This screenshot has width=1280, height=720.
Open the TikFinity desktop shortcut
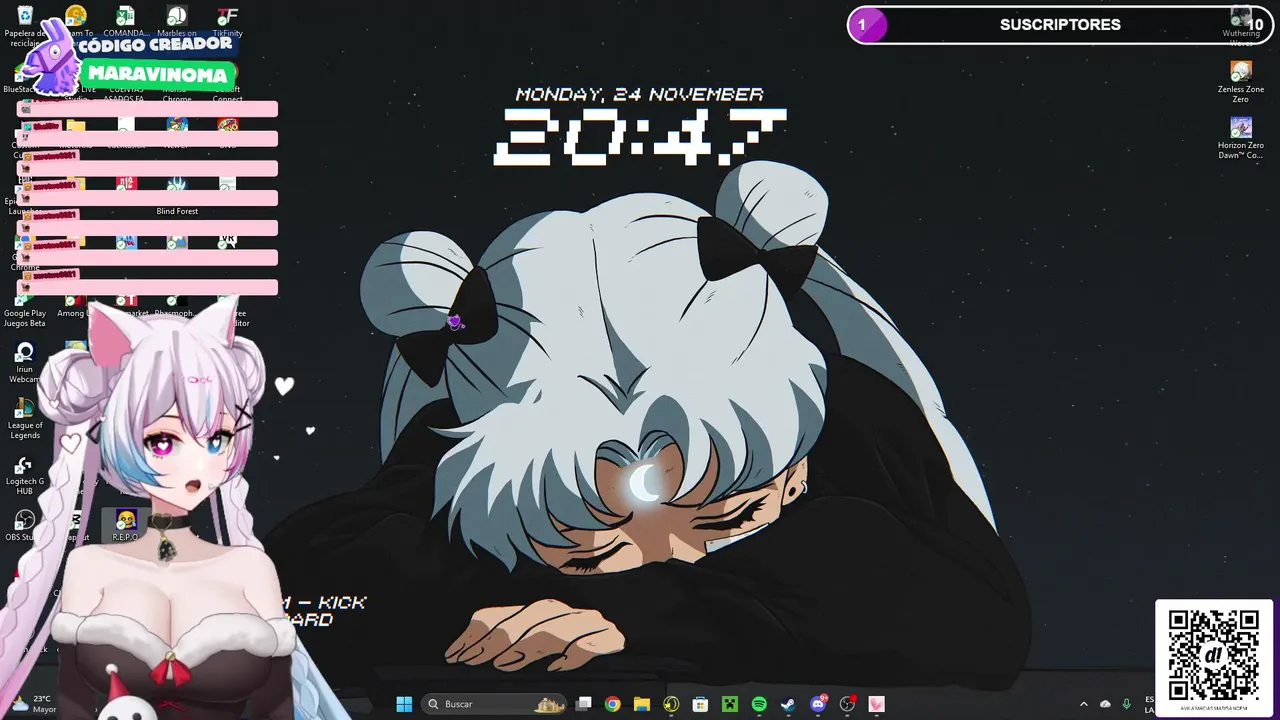227,17
